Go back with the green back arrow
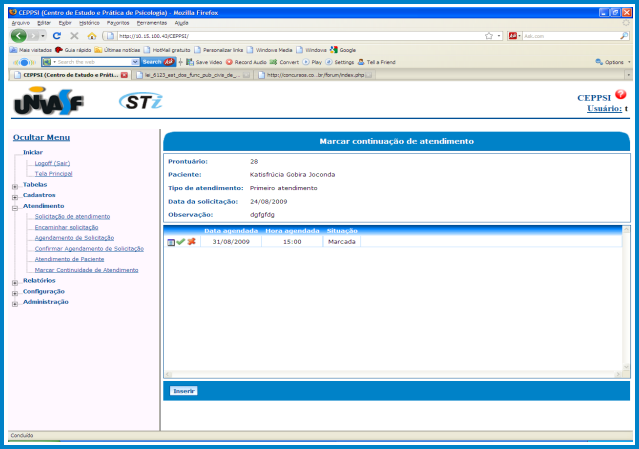Image resolution: width=639 pixels, height=449 pixels. (x=18, y=36)
